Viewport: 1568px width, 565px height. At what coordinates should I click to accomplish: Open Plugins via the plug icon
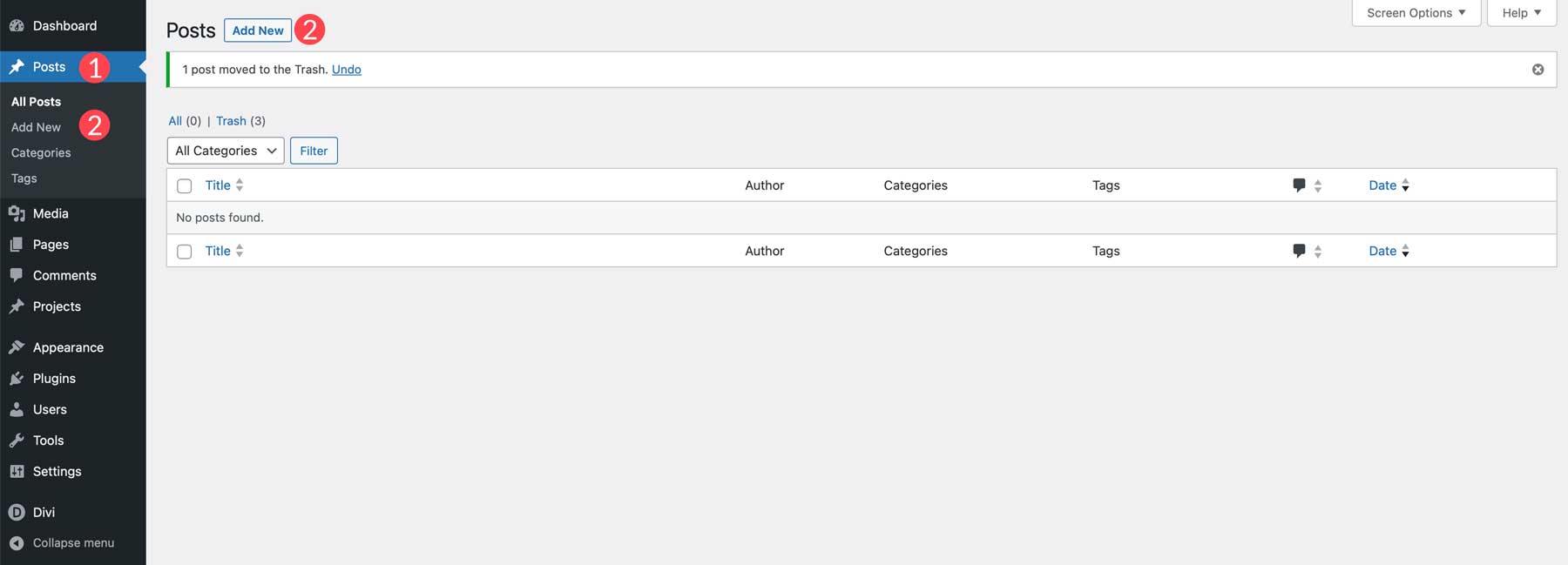17,378
